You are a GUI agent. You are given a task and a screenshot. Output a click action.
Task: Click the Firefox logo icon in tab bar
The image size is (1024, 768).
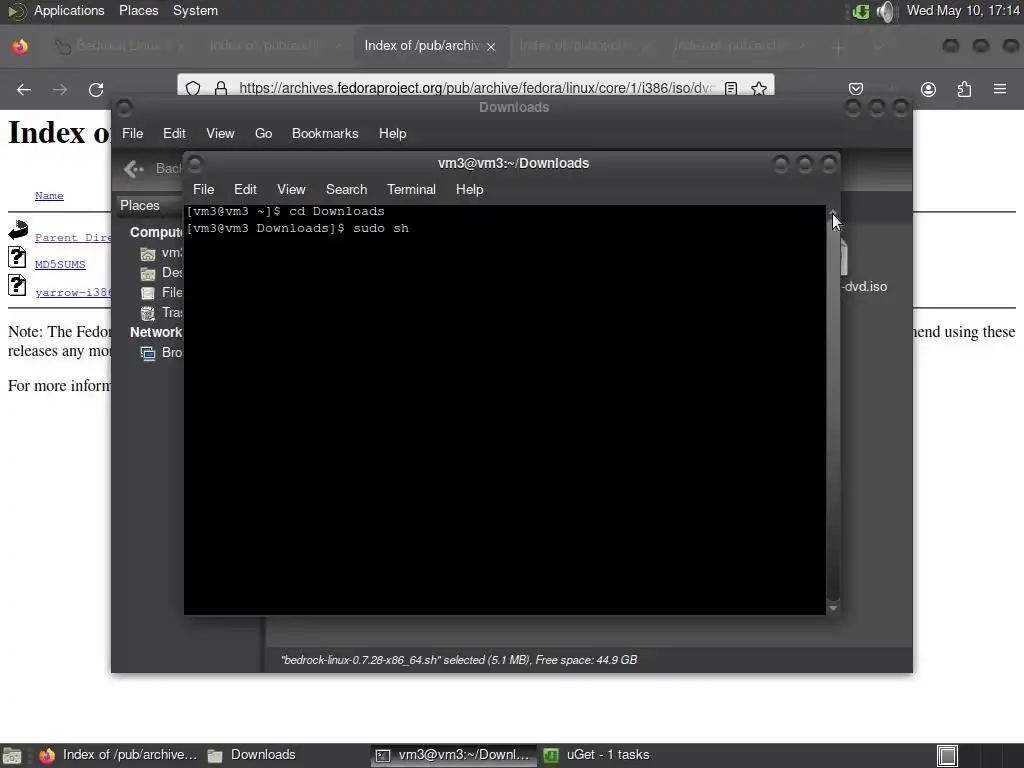pyautogui.click(x=20, y=46)
